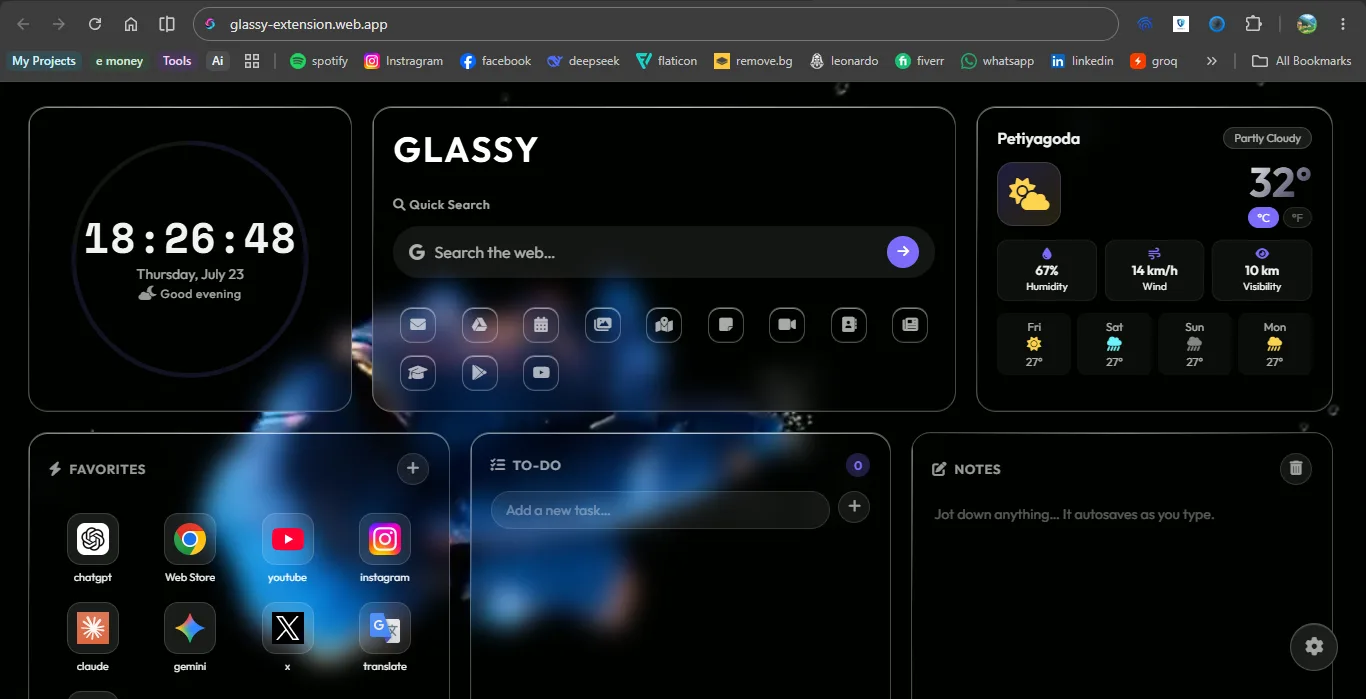The image size is (1366, 699).
Task: Open the video camera Meet shortcut
Action: 787,324
